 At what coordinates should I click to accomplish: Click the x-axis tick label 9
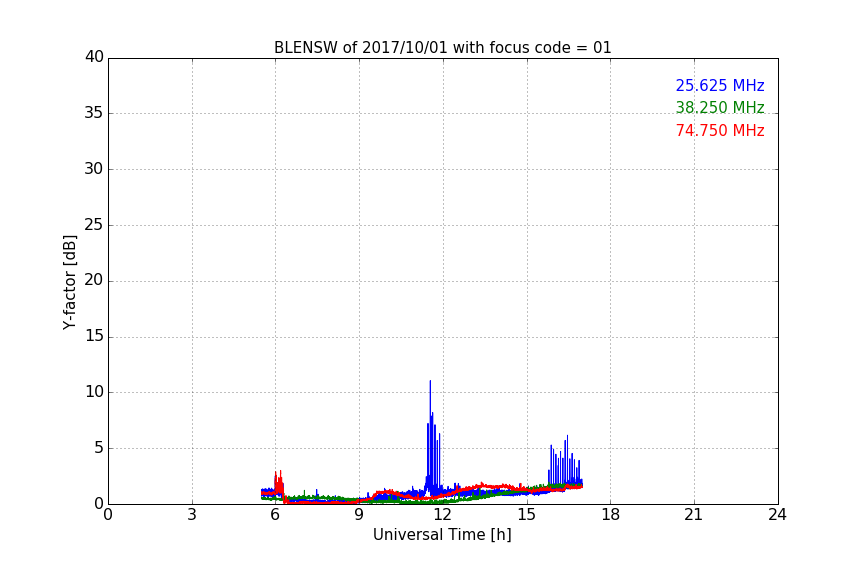359,515
